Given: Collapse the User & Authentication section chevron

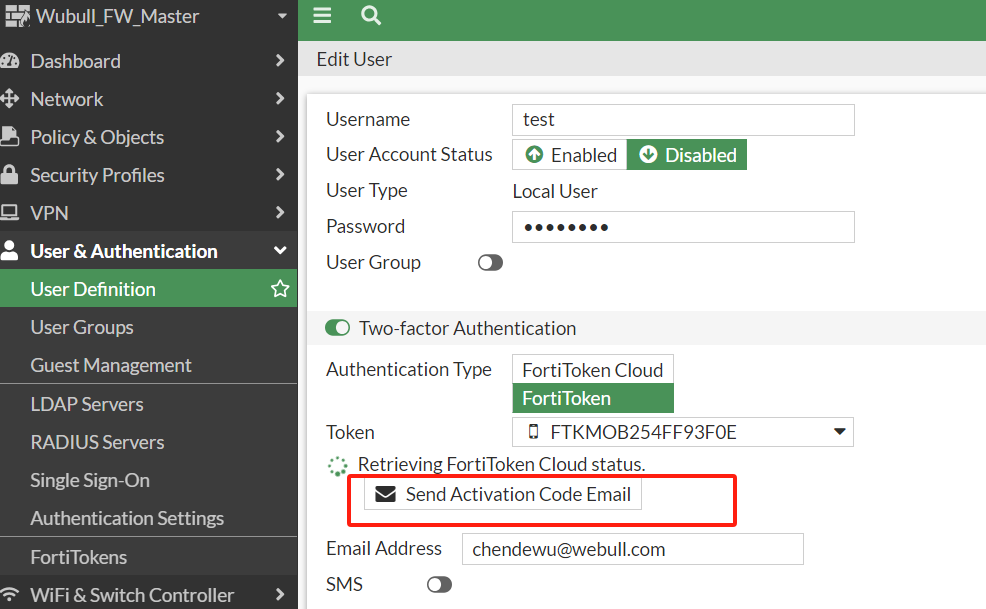Looking at the screenshot, I should click(280, 250).
